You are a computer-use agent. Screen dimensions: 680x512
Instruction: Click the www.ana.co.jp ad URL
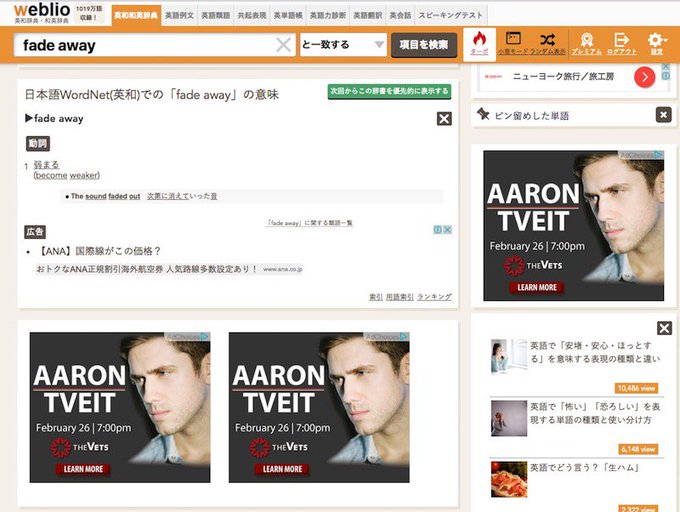(283, 269)
